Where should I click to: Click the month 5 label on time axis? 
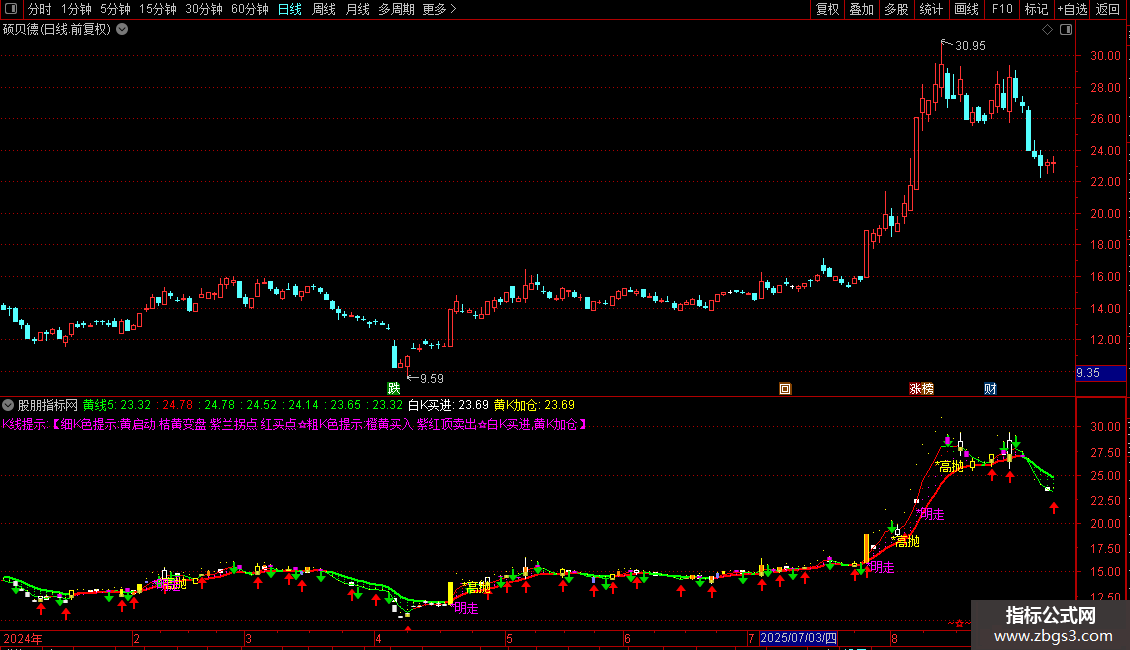pos(509,638)
